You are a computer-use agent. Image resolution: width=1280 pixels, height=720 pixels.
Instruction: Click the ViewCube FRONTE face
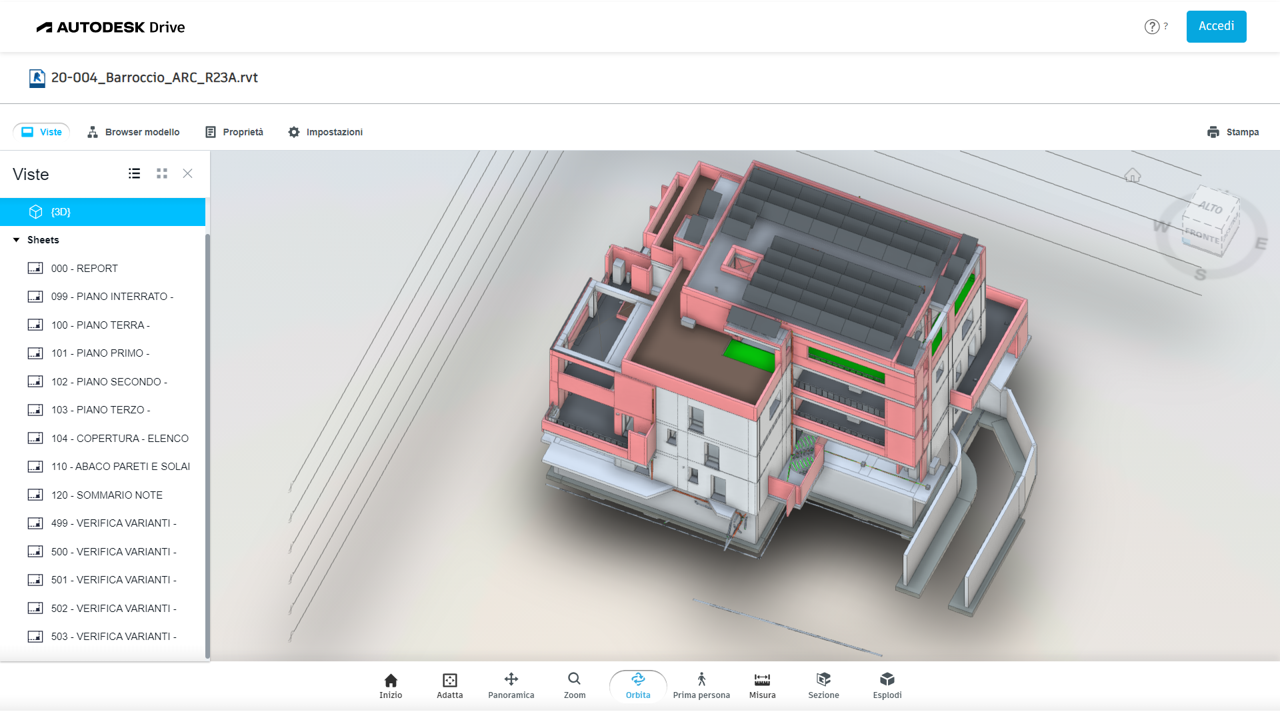1203,234
